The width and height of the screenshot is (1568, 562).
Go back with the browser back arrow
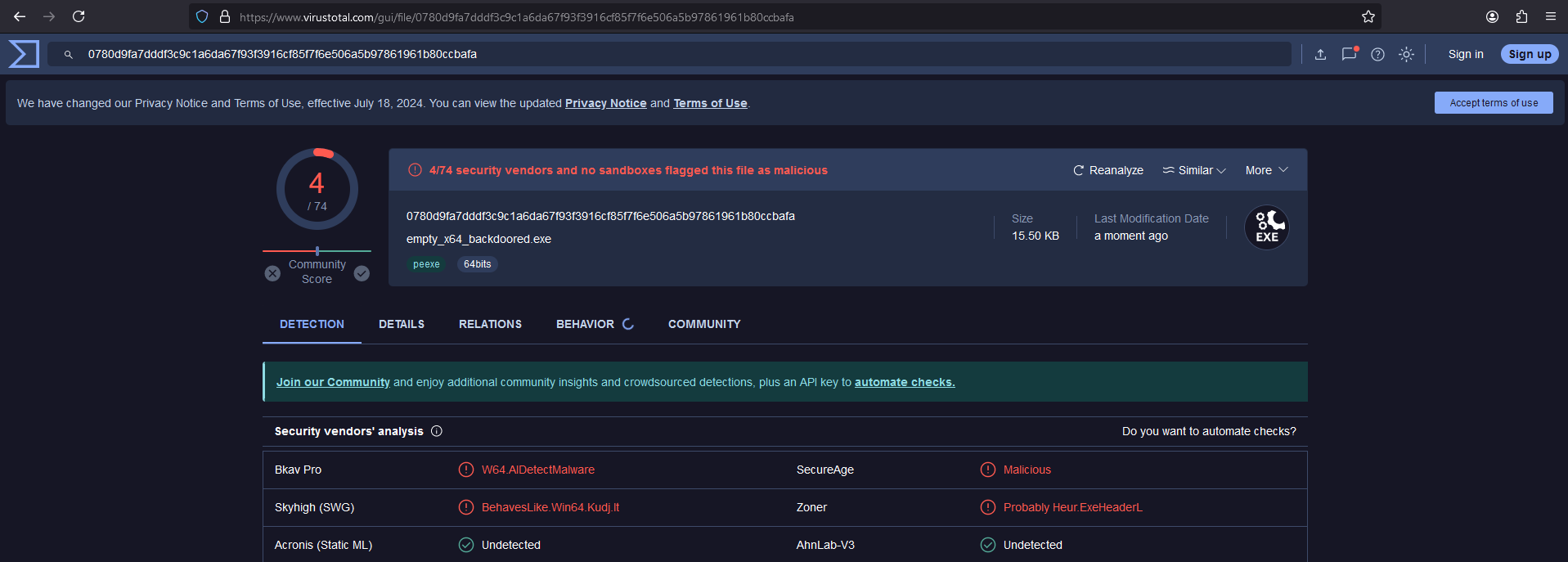coord(20,16)
